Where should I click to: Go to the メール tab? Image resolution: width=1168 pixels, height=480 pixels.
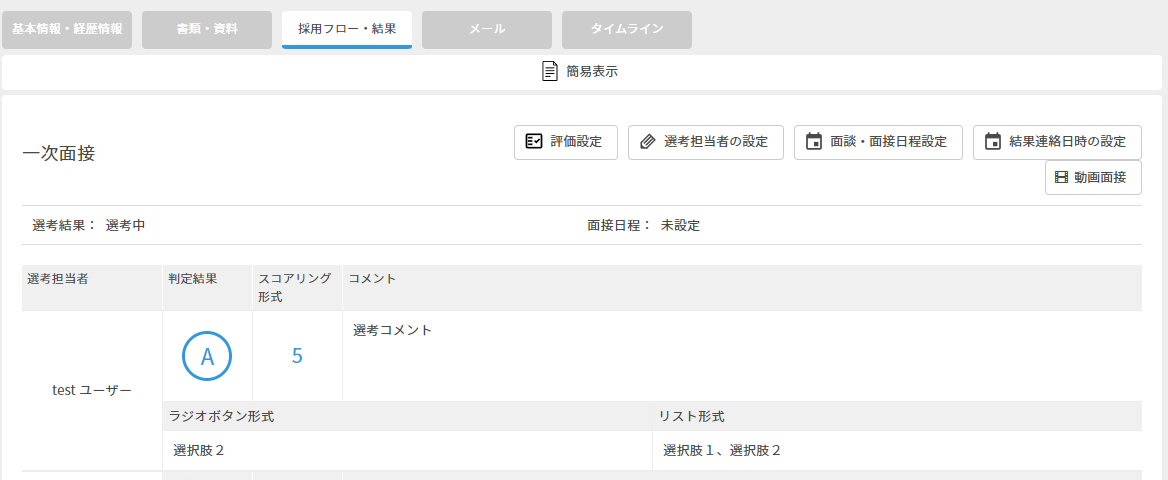pos(487,30)
